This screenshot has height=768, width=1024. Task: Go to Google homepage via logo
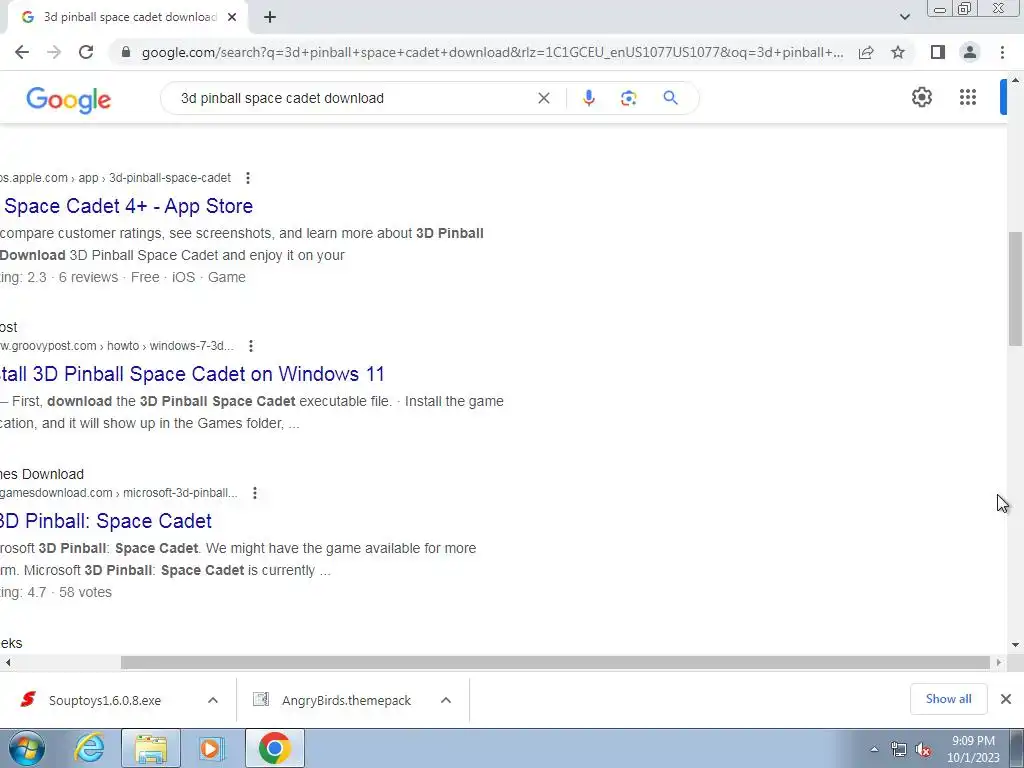69,99
